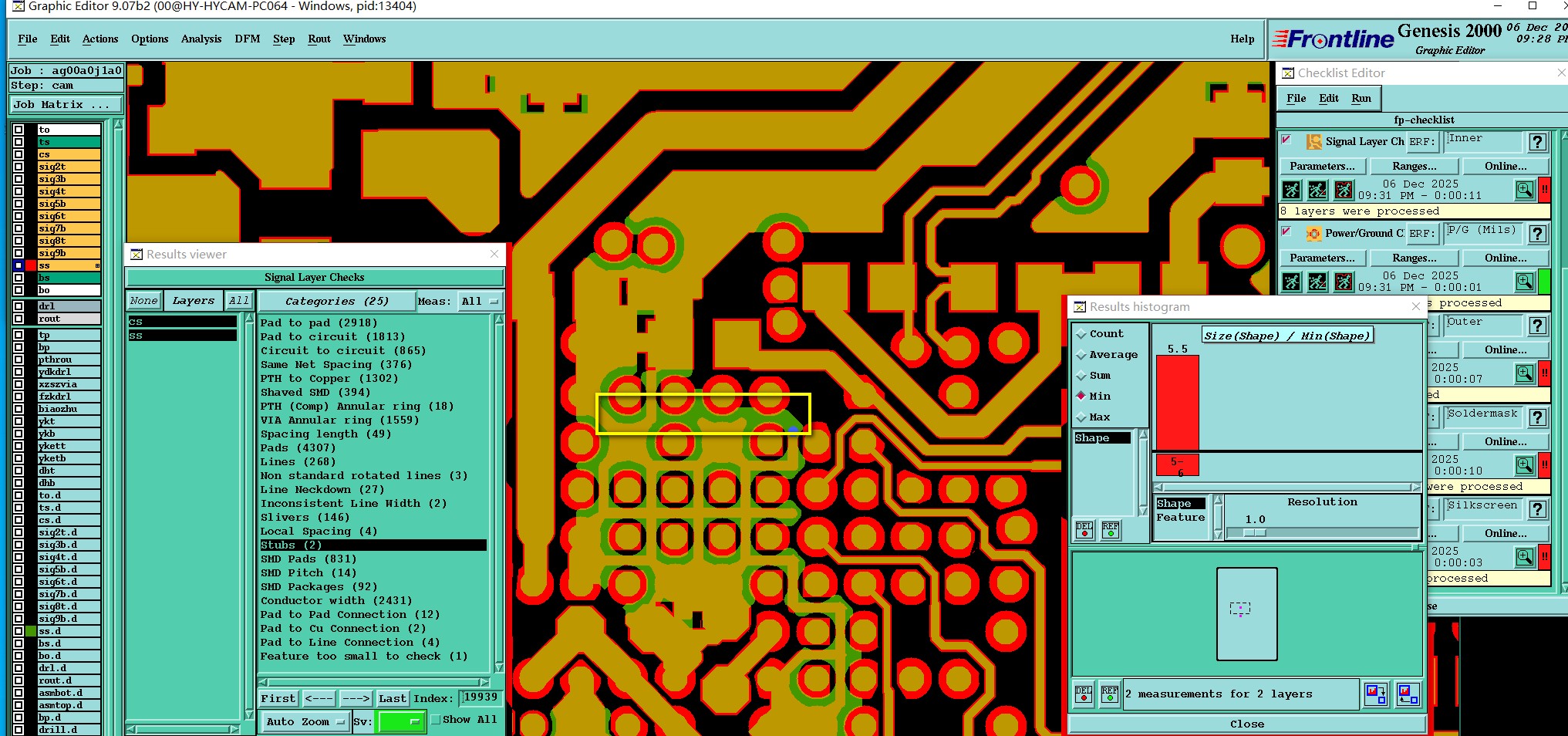Screen dimensions: 1568x736
Task: Click red alert status of Signal Layer Checks
Action: click(1545, 190)
